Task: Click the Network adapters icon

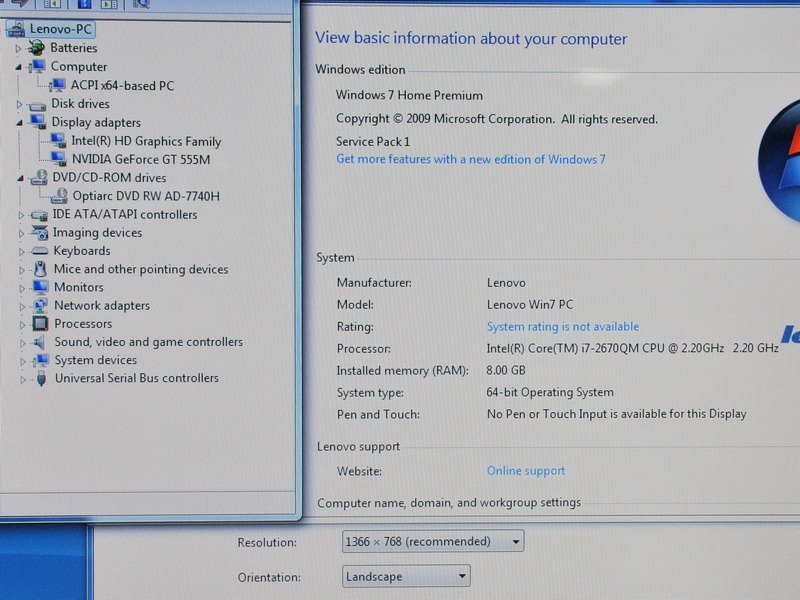Action: [x=40, y=305]
